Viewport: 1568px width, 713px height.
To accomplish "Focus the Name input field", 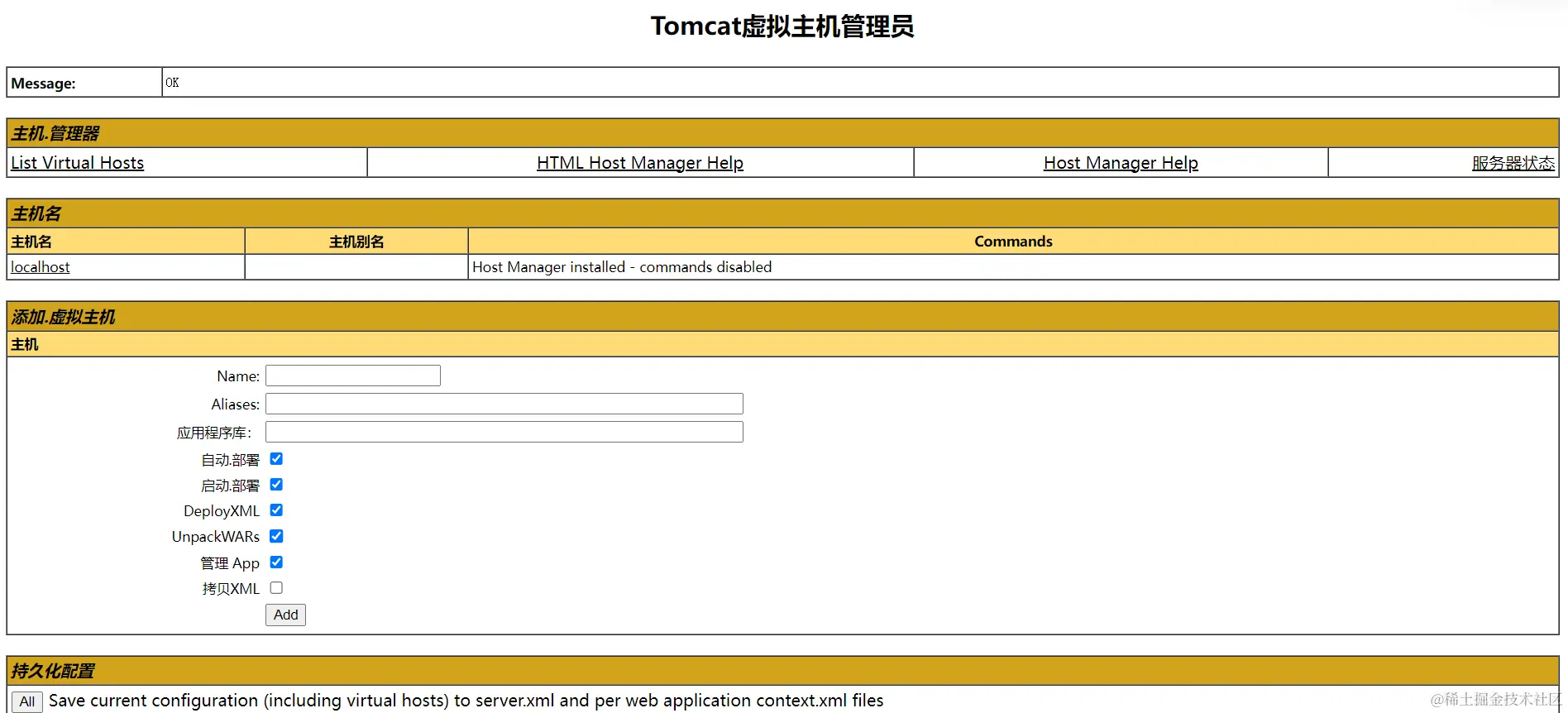I will 353,376.
